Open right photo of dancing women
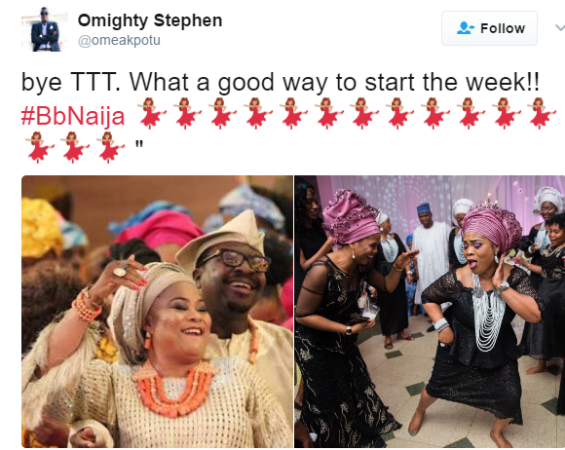This screenshot has width=565, height=450. point(430,312)
